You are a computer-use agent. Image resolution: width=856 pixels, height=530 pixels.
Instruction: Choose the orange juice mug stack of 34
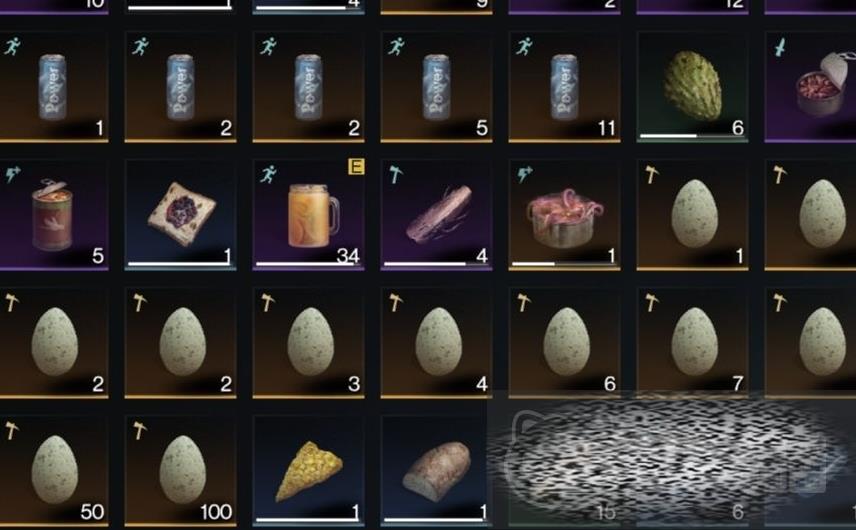[x=308, y=215]
